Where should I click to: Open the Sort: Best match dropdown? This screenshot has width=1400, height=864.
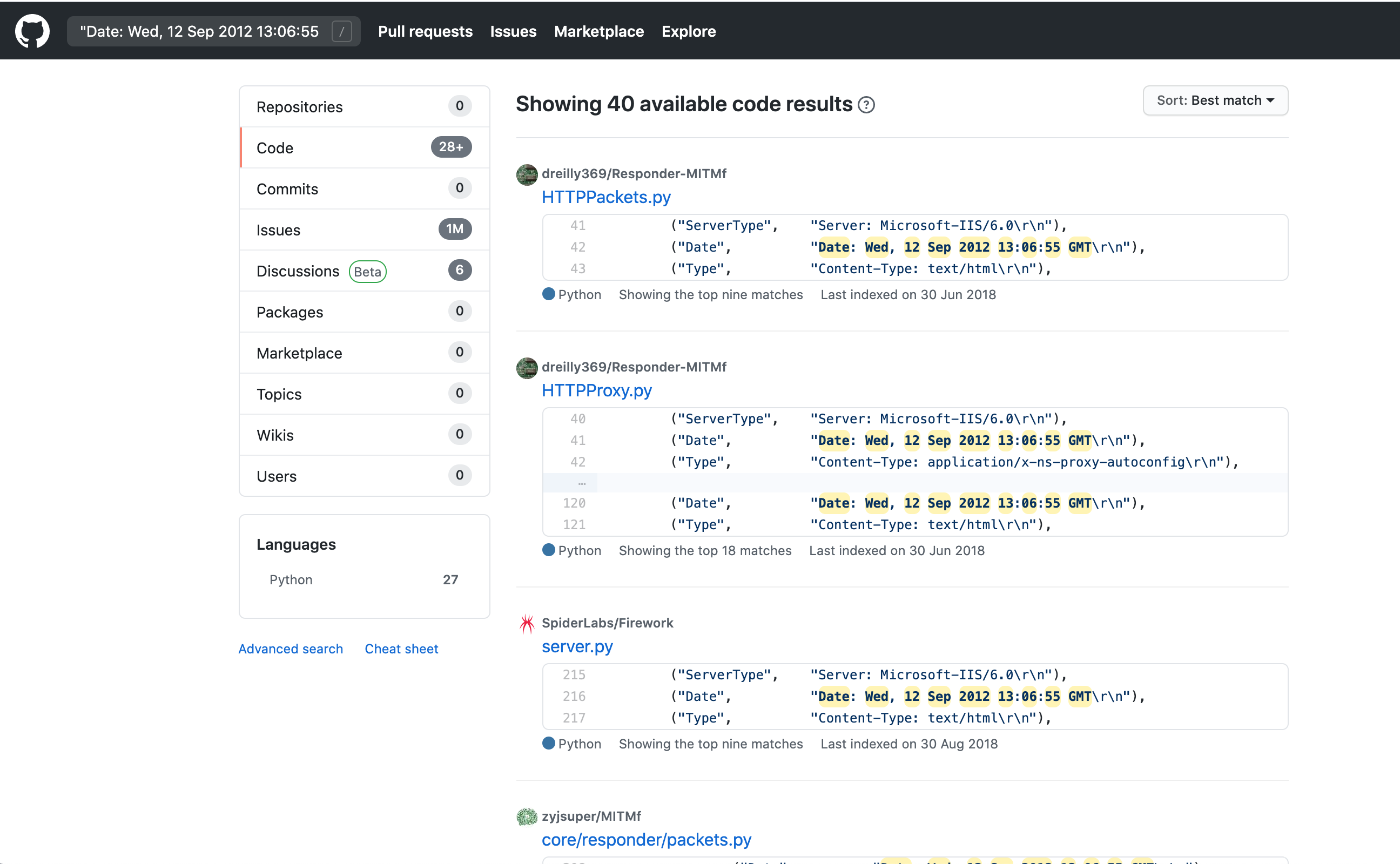coord(1215,100)
